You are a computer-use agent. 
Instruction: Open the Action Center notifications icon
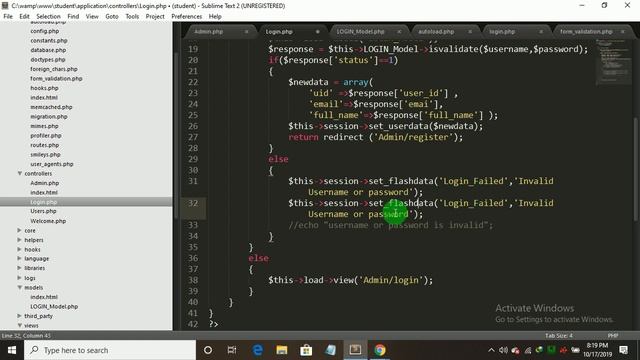pos(623,350)
